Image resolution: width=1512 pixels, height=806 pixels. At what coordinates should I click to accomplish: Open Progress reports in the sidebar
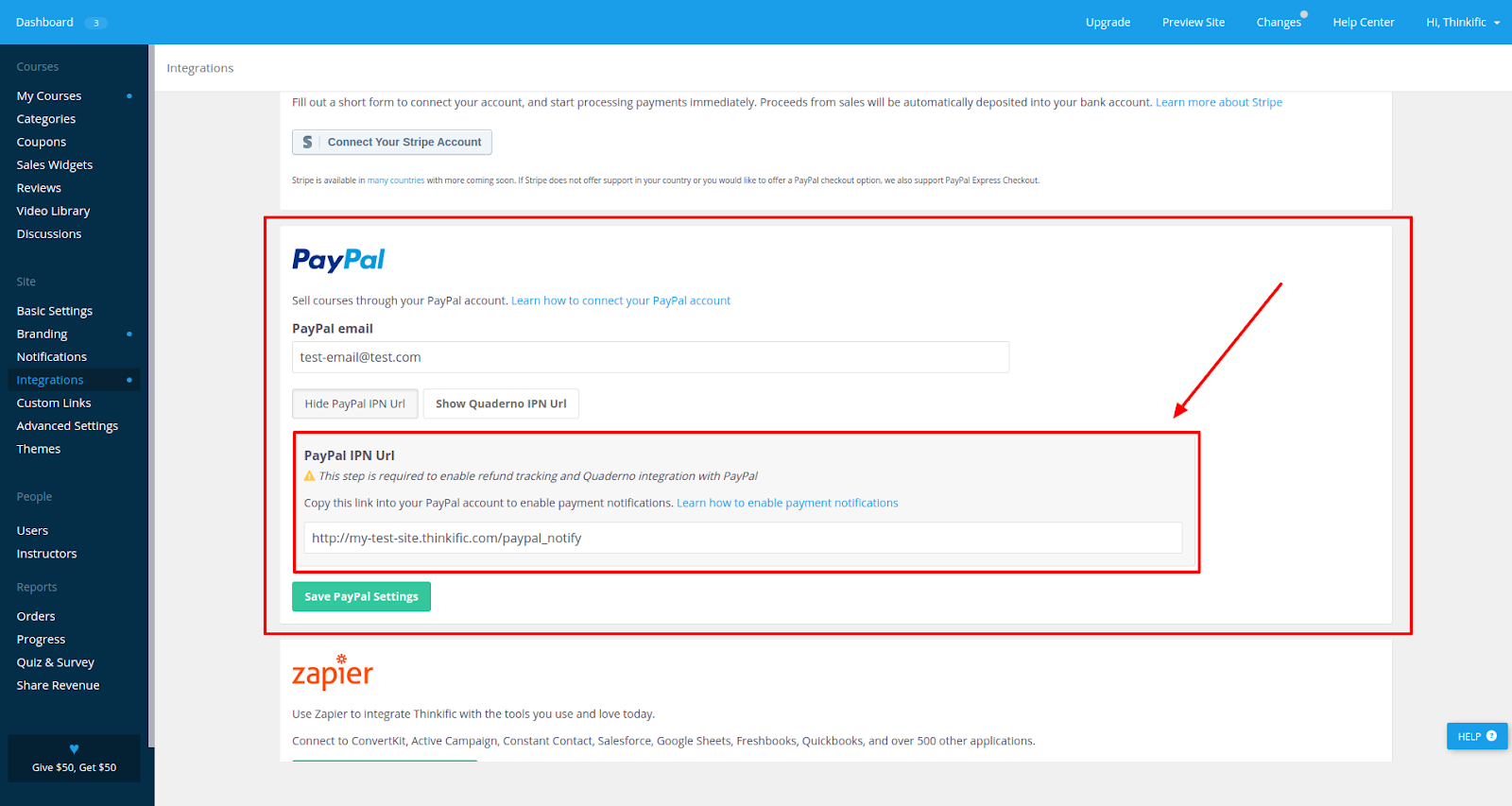click(x=41, y=640)
